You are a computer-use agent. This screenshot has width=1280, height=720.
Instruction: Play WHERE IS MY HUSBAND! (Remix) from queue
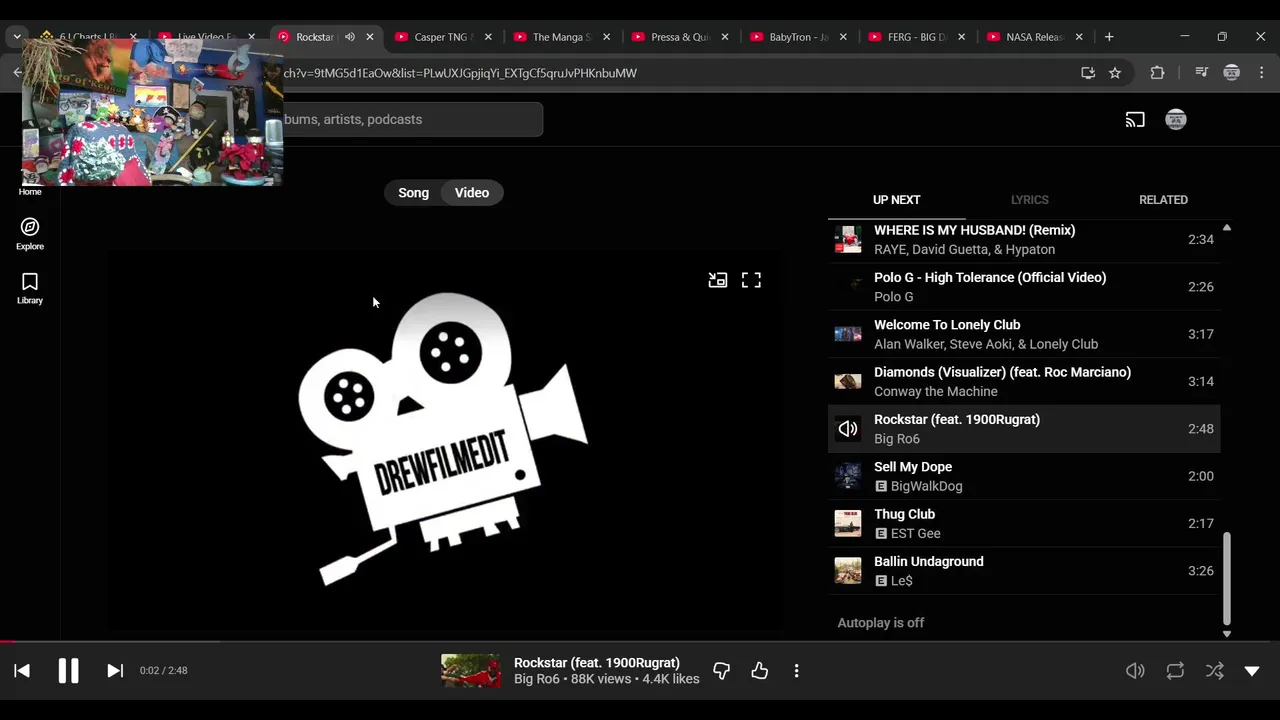(1024, 240)
